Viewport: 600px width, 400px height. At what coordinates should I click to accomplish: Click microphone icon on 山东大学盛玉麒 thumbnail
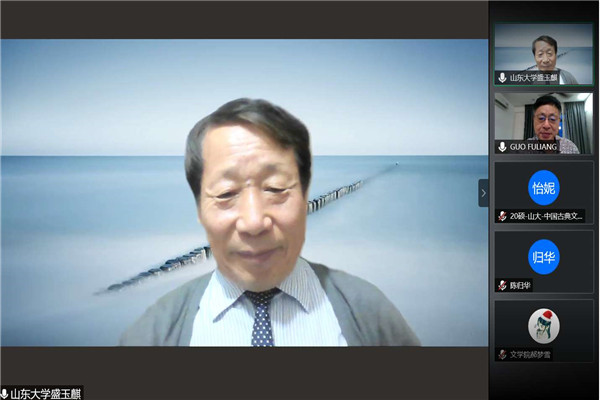point(502,77)
